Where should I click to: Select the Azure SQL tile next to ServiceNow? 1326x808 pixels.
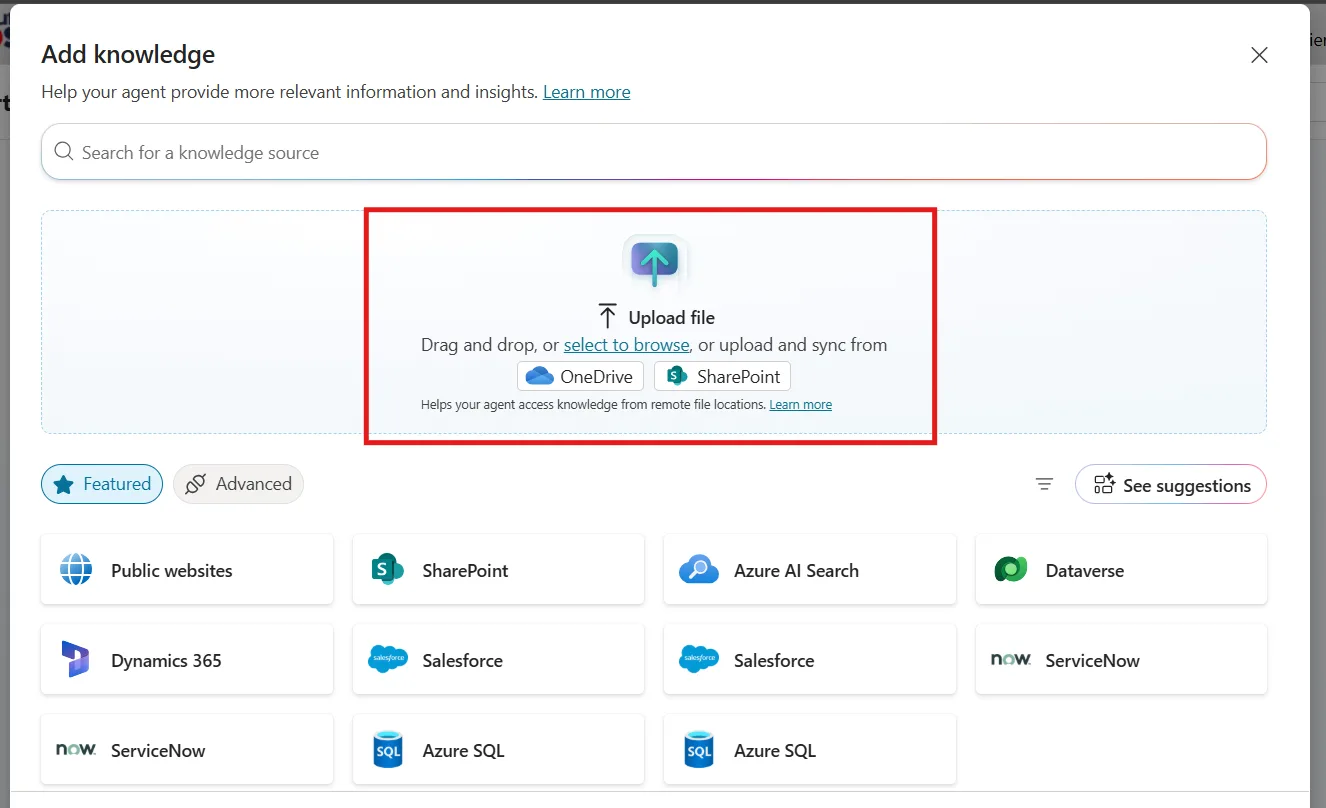498,750
